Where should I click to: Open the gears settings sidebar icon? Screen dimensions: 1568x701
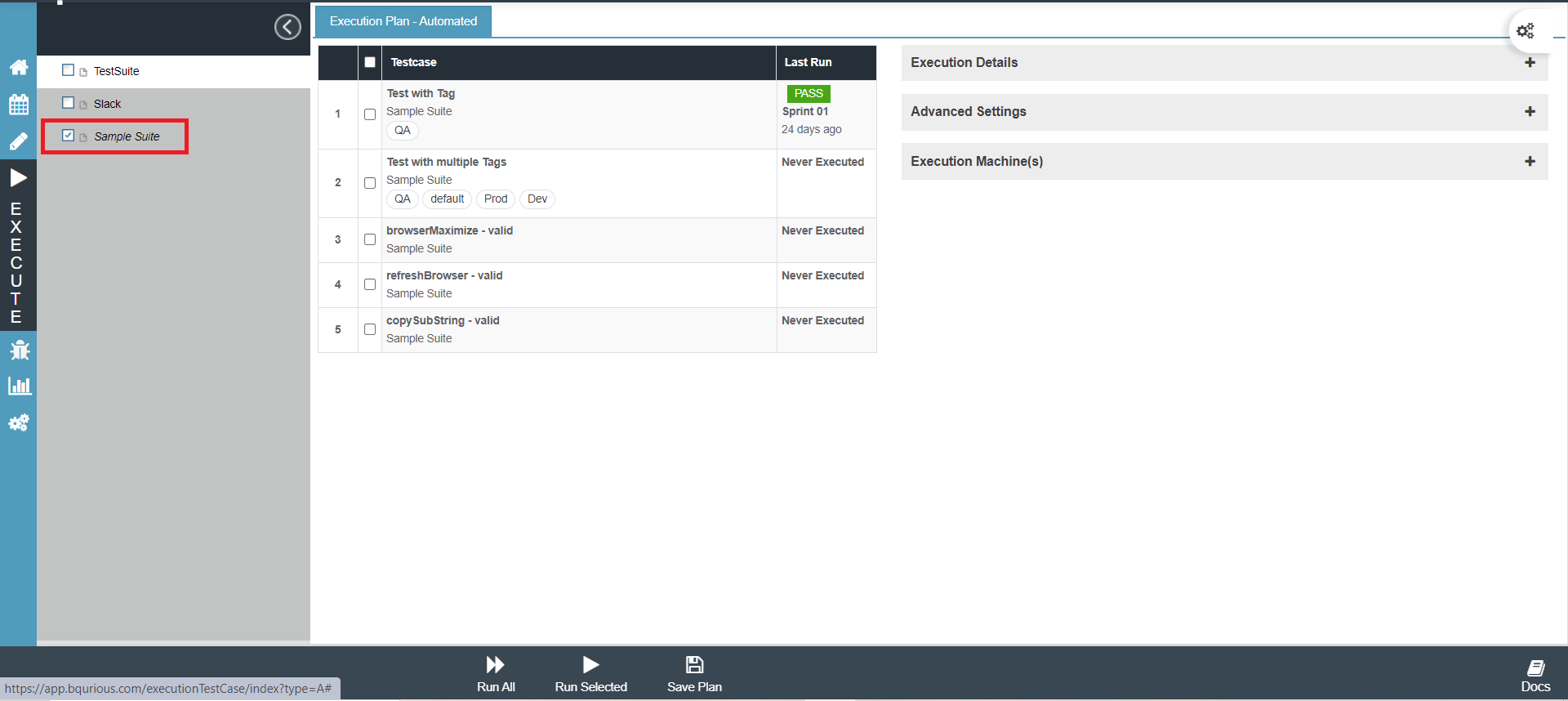point(19,422)
